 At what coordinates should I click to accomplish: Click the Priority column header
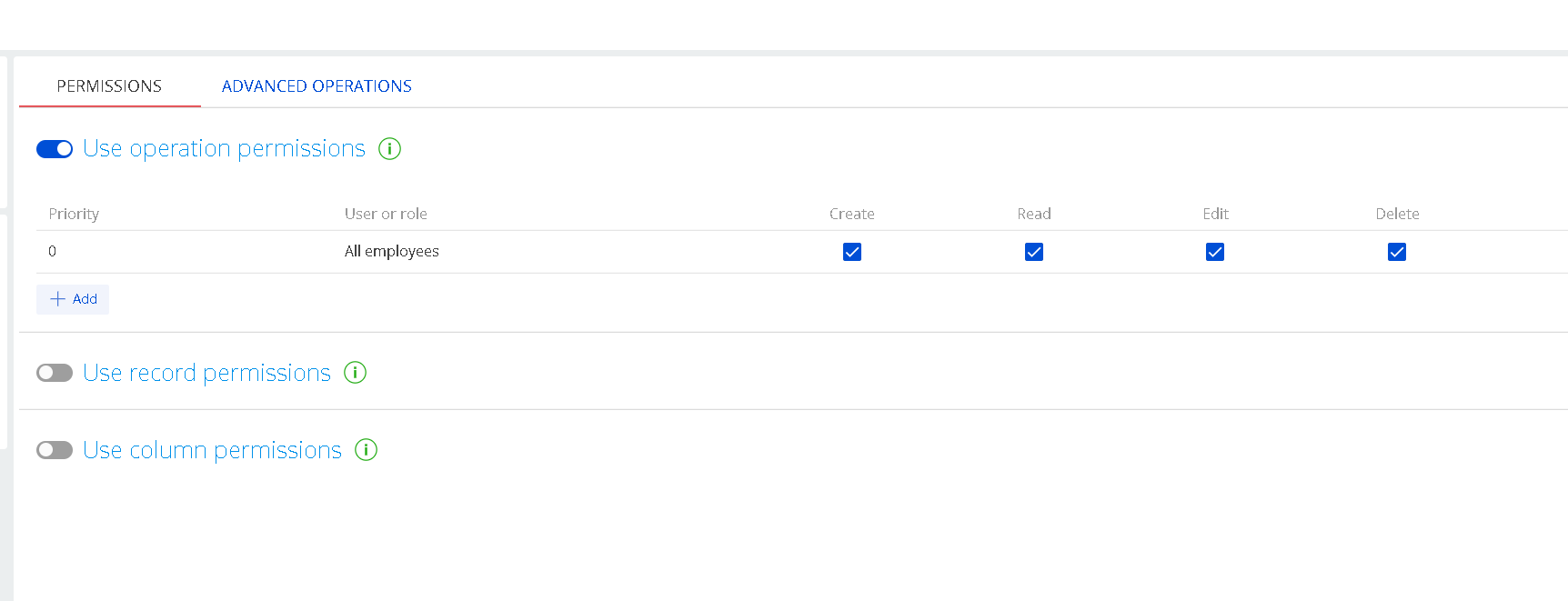click(74, 214)
